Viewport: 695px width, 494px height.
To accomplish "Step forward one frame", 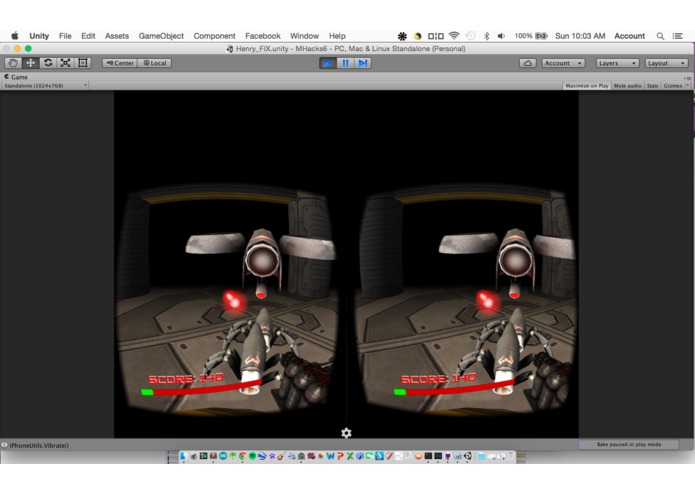I will (363, 63).
